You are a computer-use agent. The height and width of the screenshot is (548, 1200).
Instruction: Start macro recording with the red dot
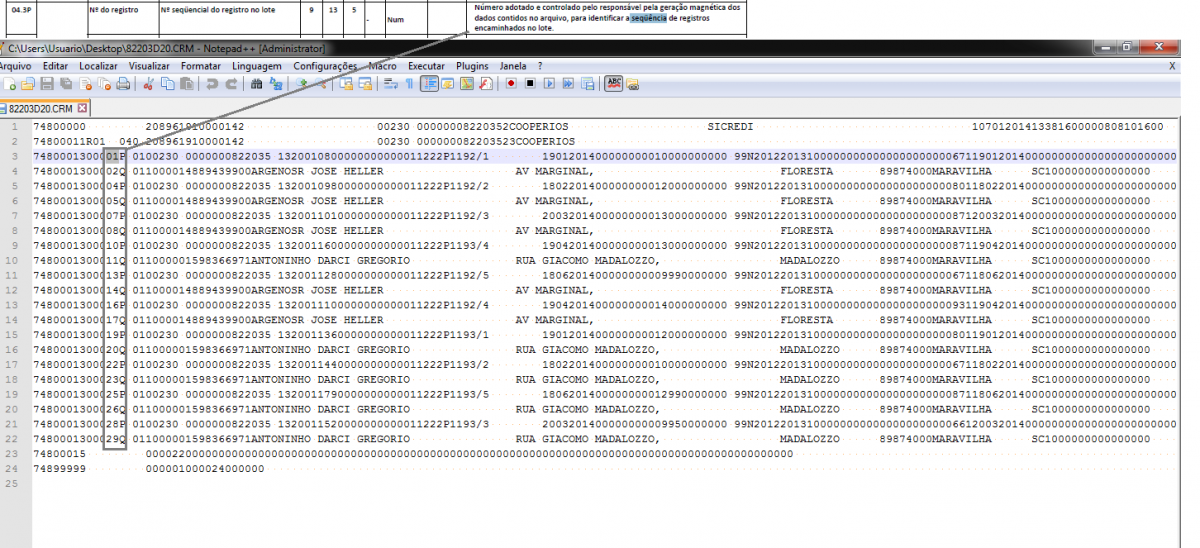coord(511,83)
